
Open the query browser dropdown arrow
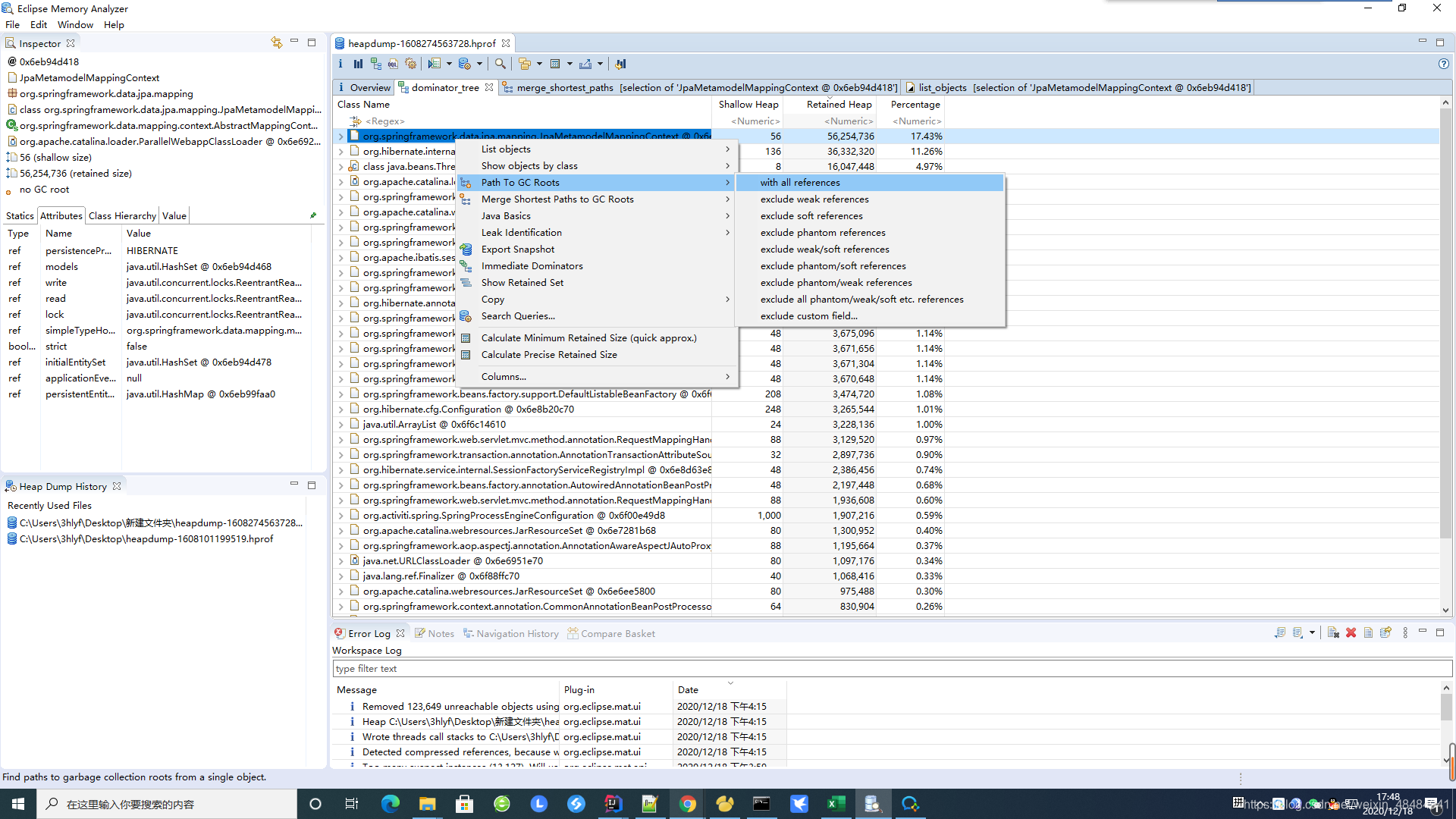pos(479,64)
